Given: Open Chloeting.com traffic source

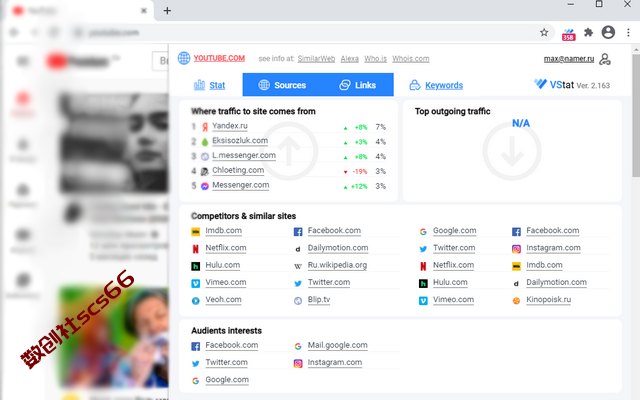Looking at the screenshot, I should coord(238,170).
